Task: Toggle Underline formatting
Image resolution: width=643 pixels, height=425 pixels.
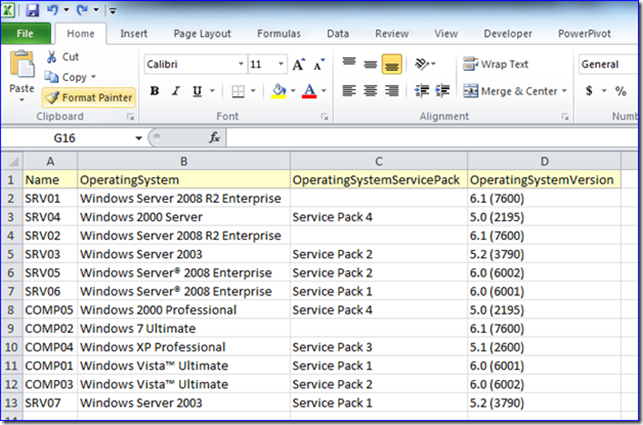Action: pos(197,91)
